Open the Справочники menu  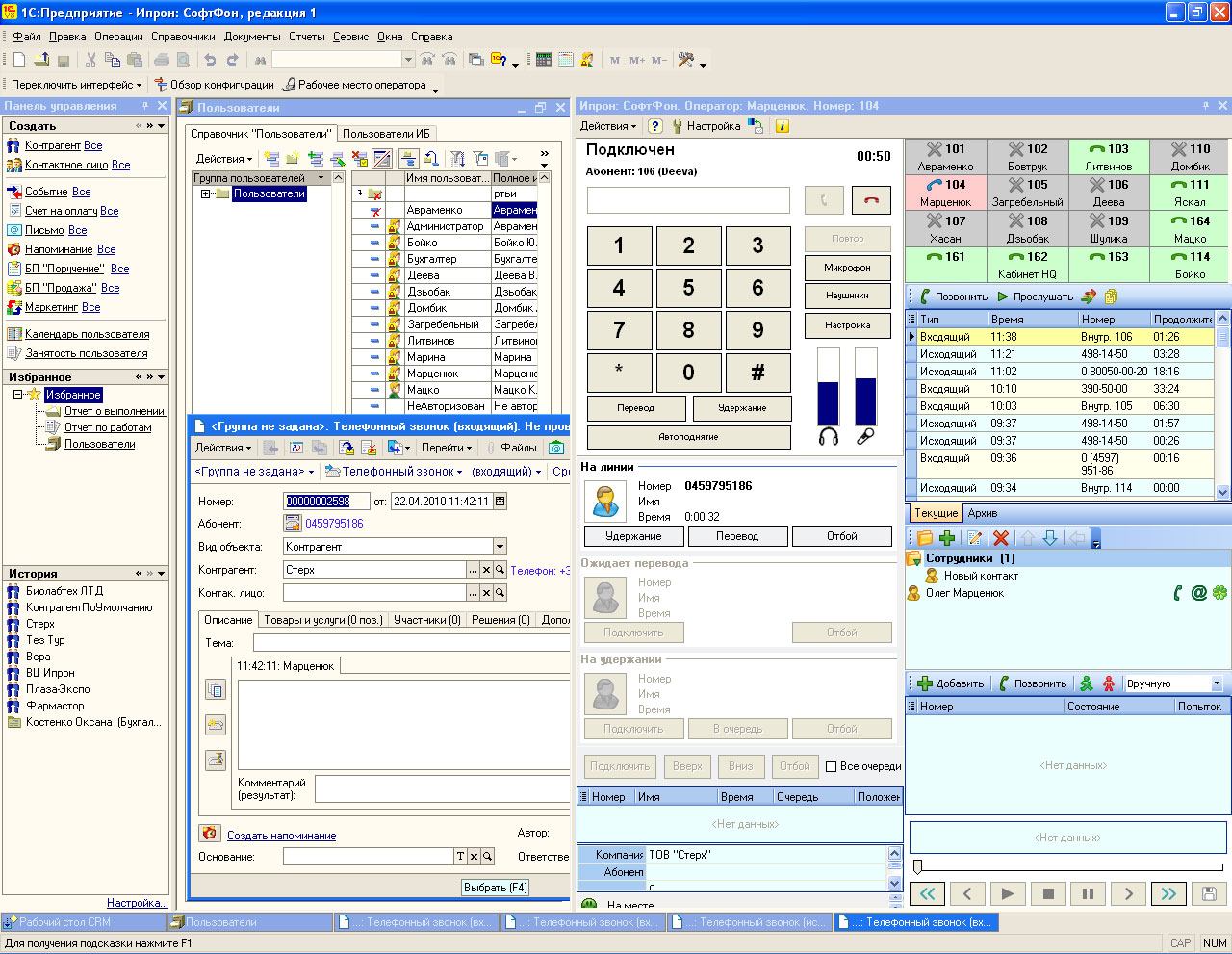[183, 37]
